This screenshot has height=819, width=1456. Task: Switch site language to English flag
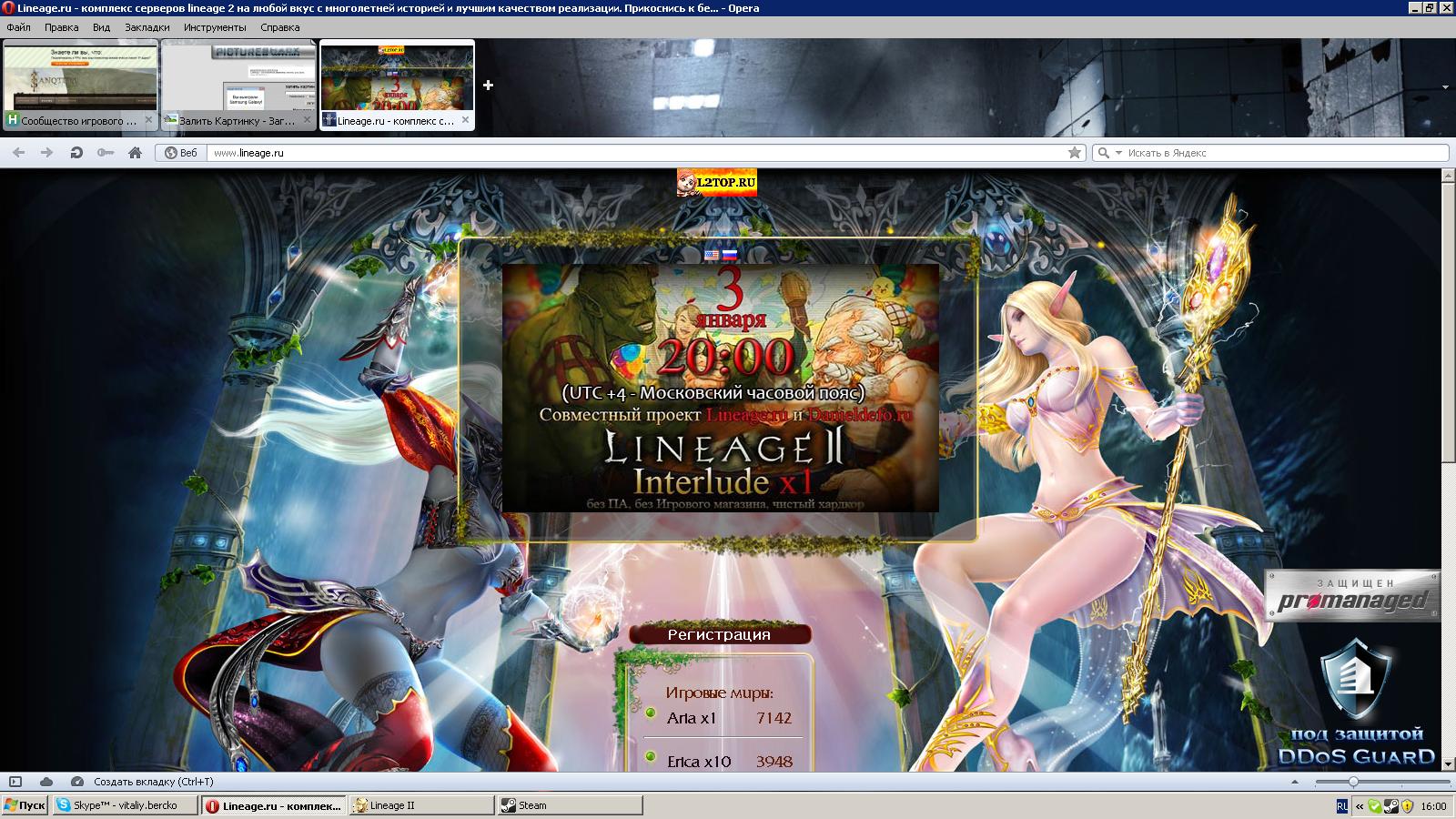(x=712, y=256)
